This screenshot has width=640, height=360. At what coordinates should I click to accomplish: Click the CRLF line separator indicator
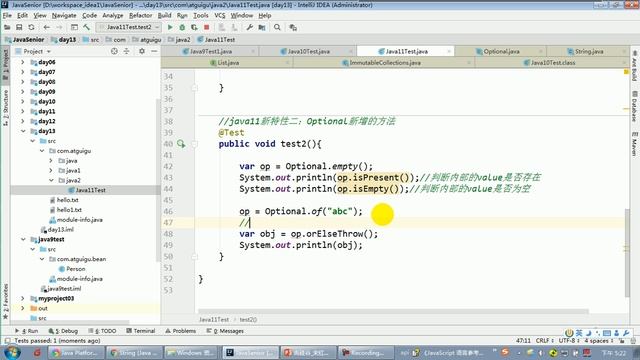(543, 340)
